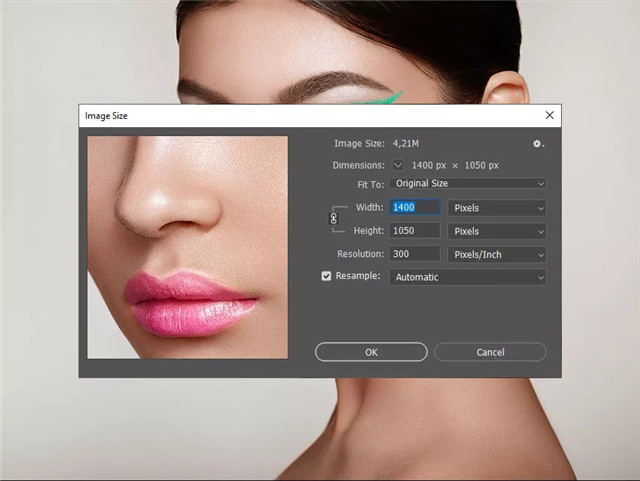Close the Image Size dialog with X
The width and height of the screenshot is (640, 481).
click(x=549, y=116)
